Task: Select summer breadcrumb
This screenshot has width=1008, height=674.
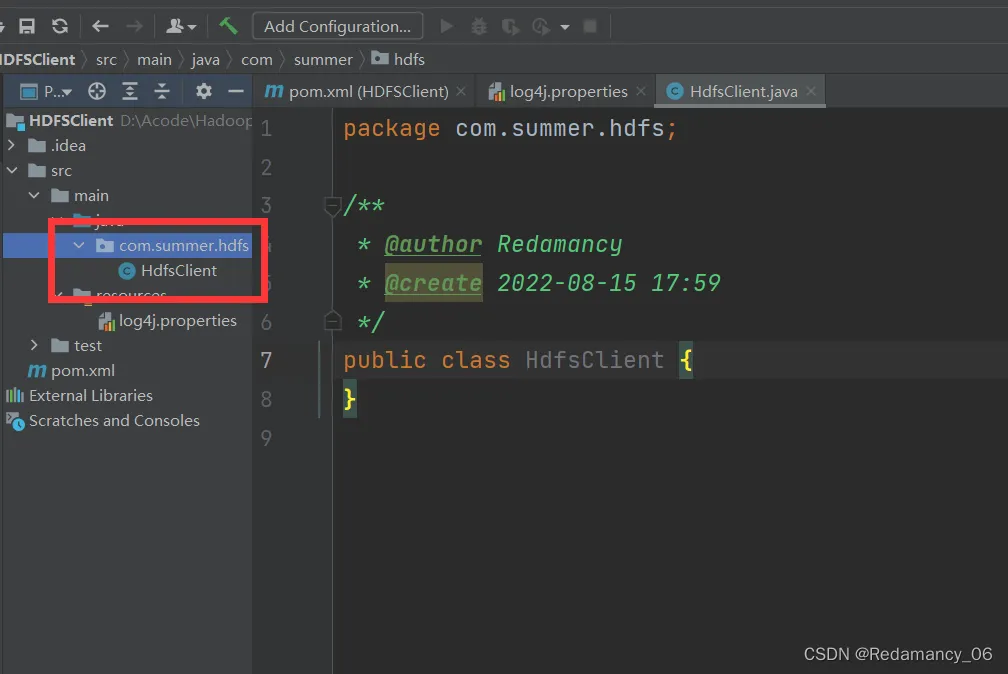Action: pyautogui.click(x=323, y=60)
